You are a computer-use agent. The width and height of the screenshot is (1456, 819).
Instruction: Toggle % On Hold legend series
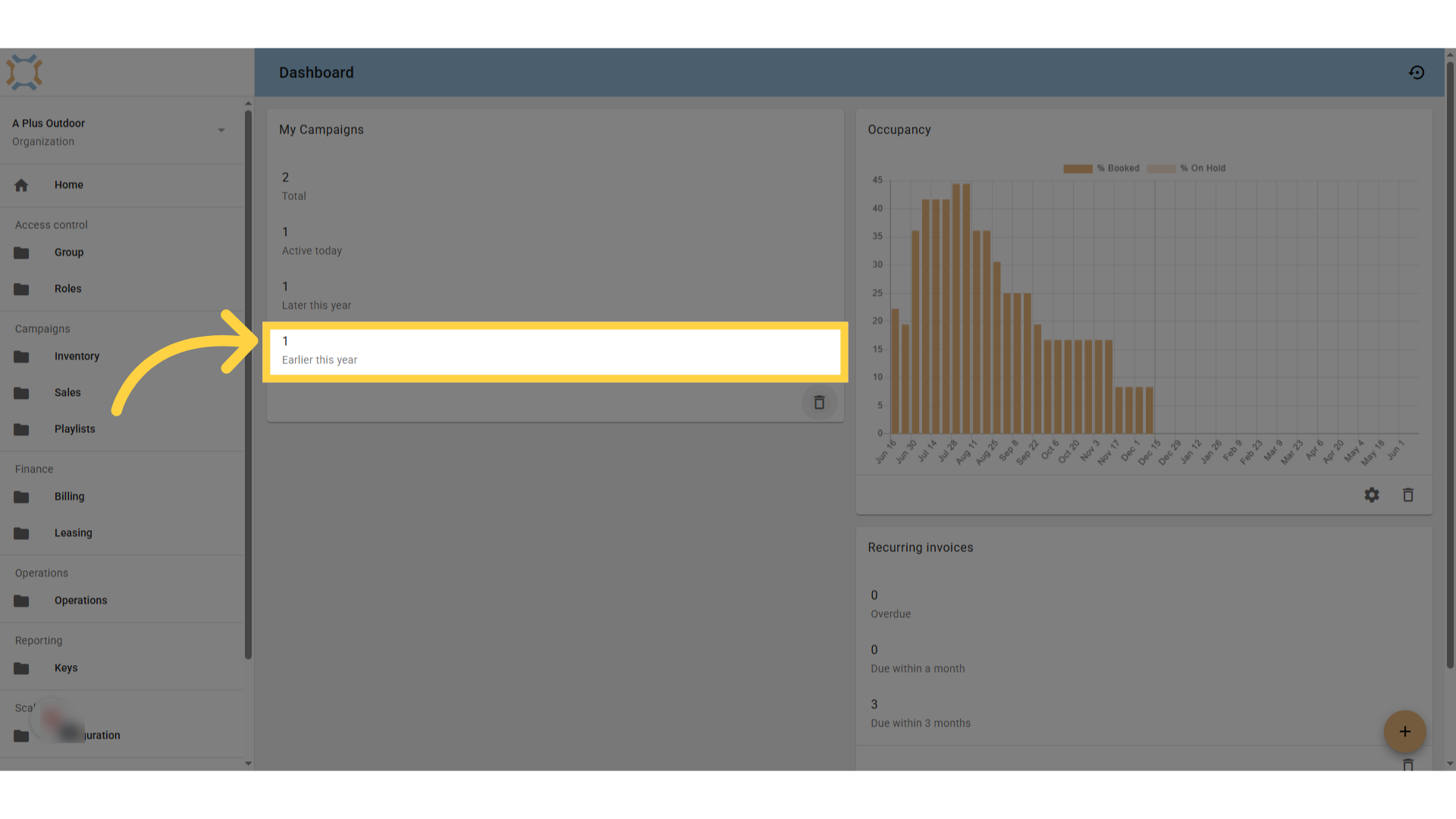tap(1186, 168)
